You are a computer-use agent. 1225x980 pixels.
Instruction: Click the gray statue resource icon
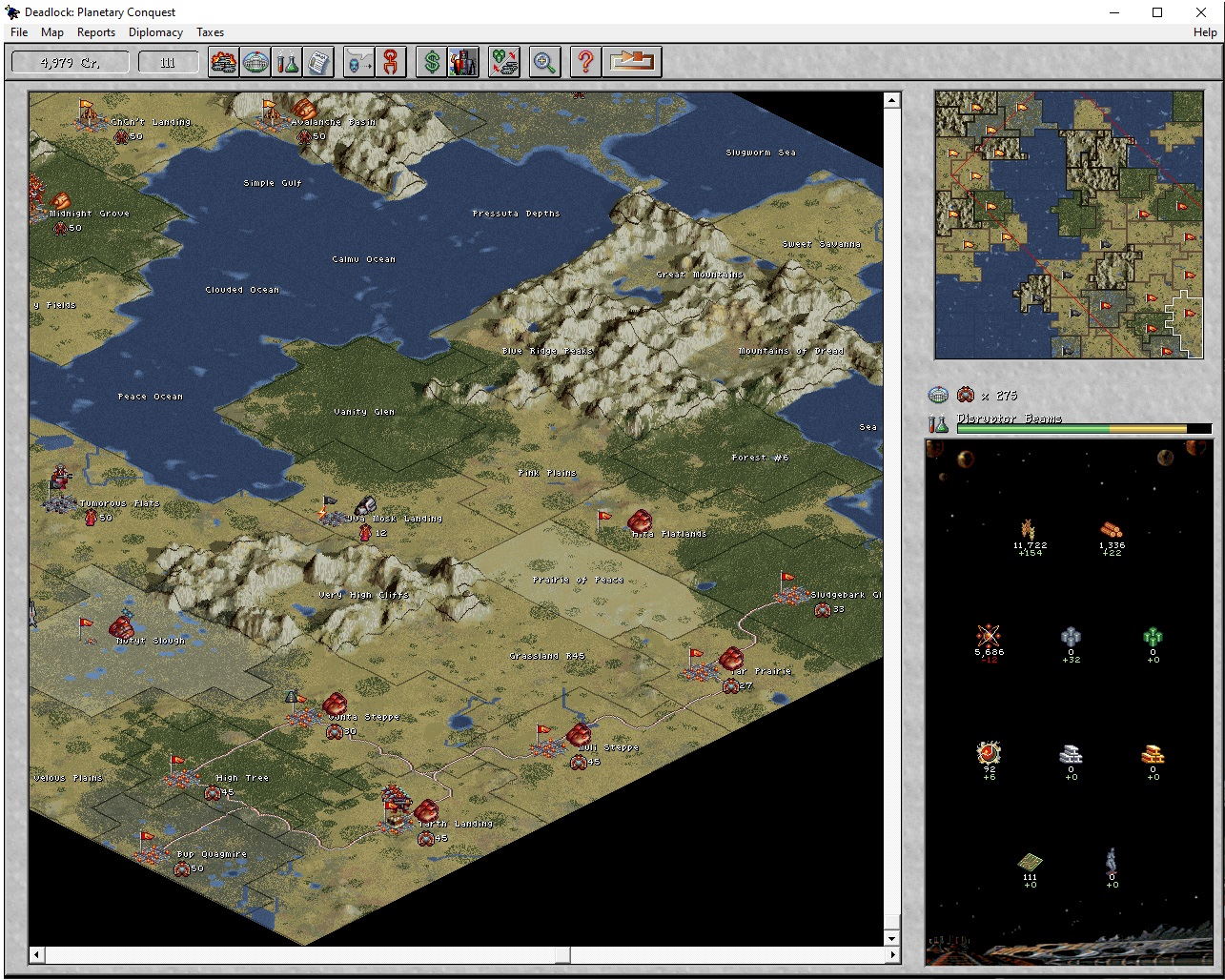click(x=1112, y=859)
